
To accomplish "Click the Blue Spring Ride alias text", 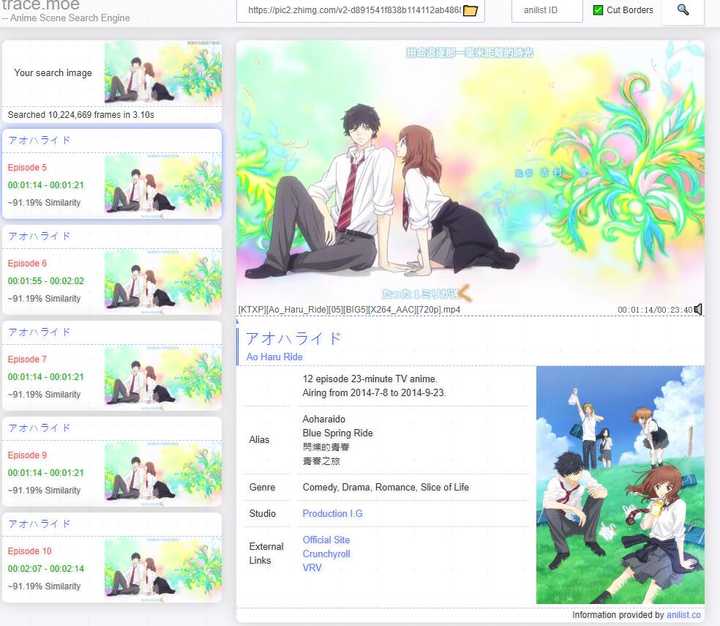I will coord(338,433).
